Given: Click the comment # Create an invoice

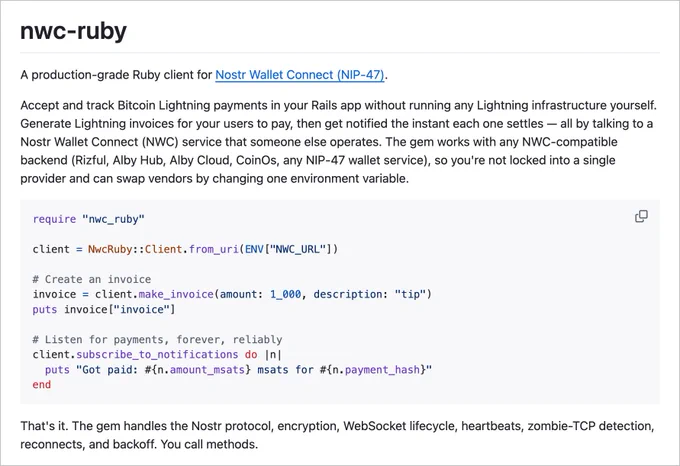Looking at the screenshot, I should (92, 279).
